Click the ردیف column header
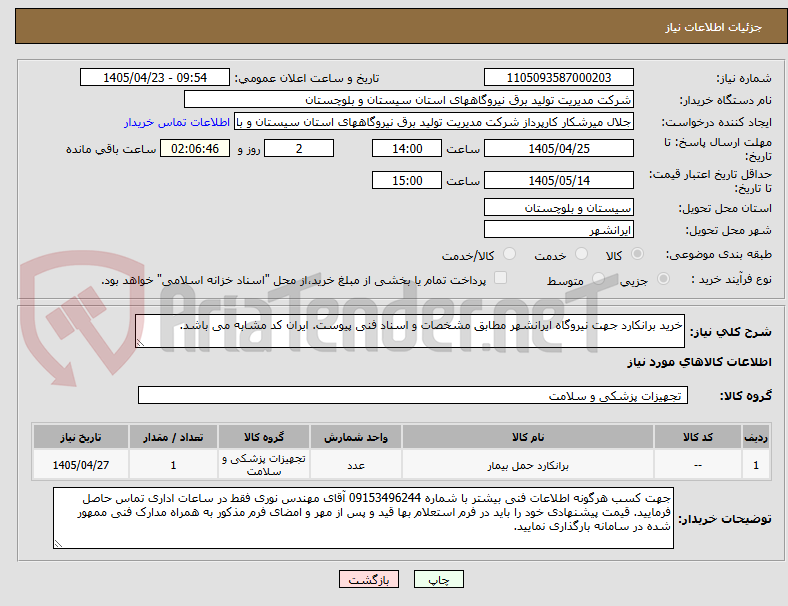788x606 pixels. click(755, 437)
